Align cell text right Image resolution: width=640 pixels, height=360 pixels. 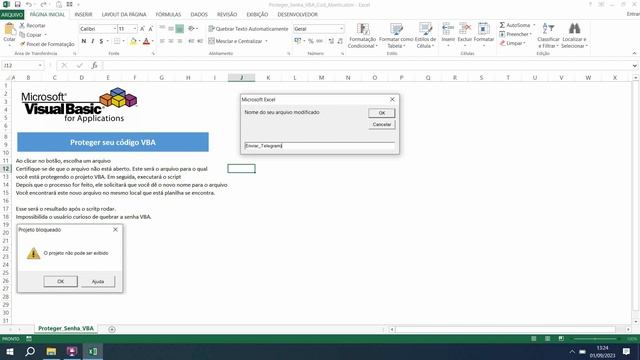179,41
